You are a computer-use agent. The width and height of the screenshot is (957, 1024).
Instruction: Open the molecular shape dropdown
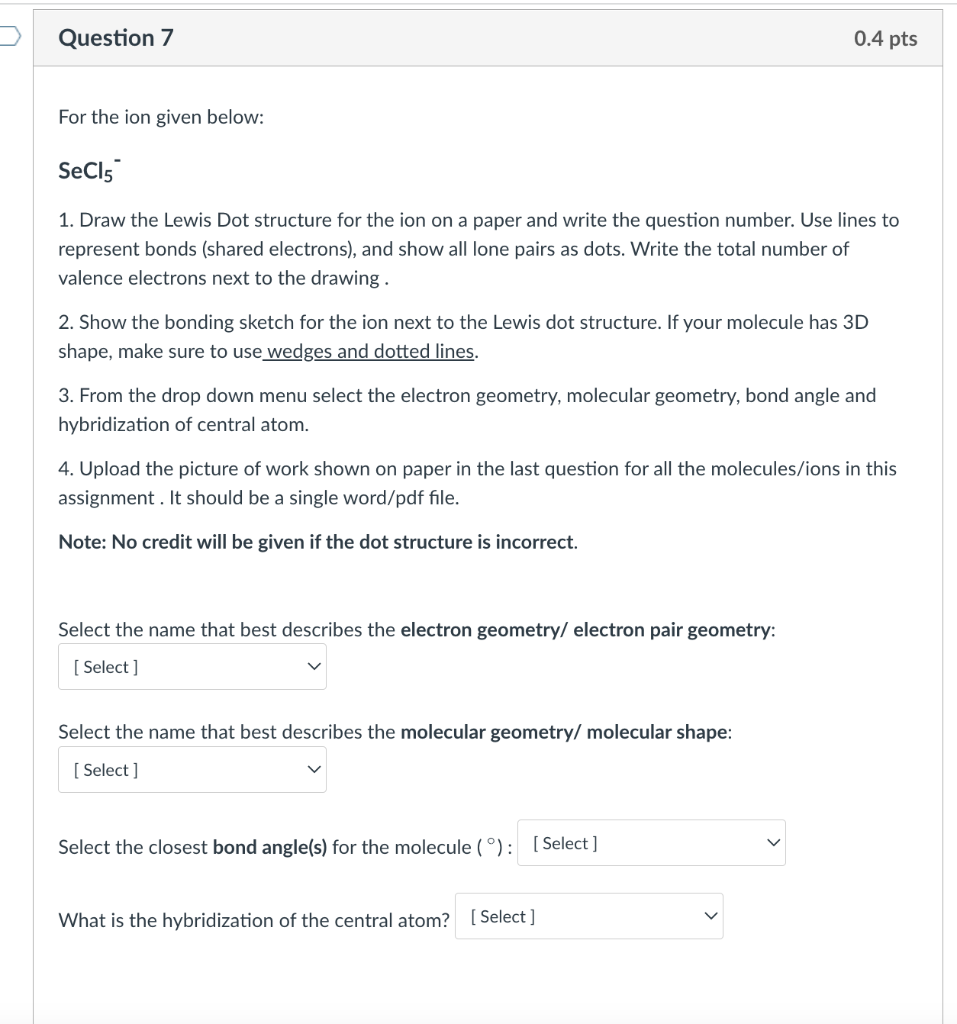tap(192, 769)
